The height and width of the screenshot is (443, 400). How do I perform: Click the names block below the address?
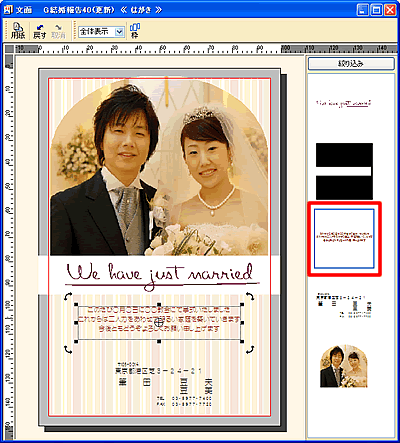click(166, 386)
